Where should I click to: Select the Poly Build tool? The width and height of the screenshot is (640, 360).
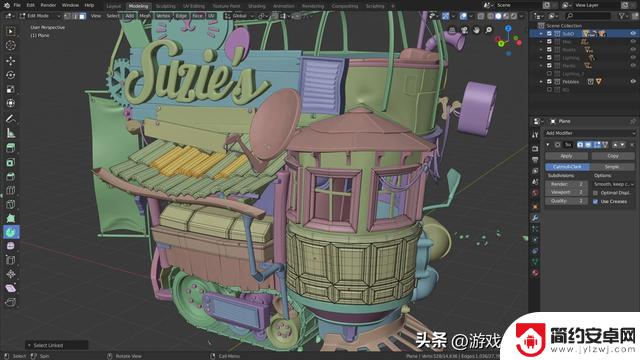coord(11,218)
